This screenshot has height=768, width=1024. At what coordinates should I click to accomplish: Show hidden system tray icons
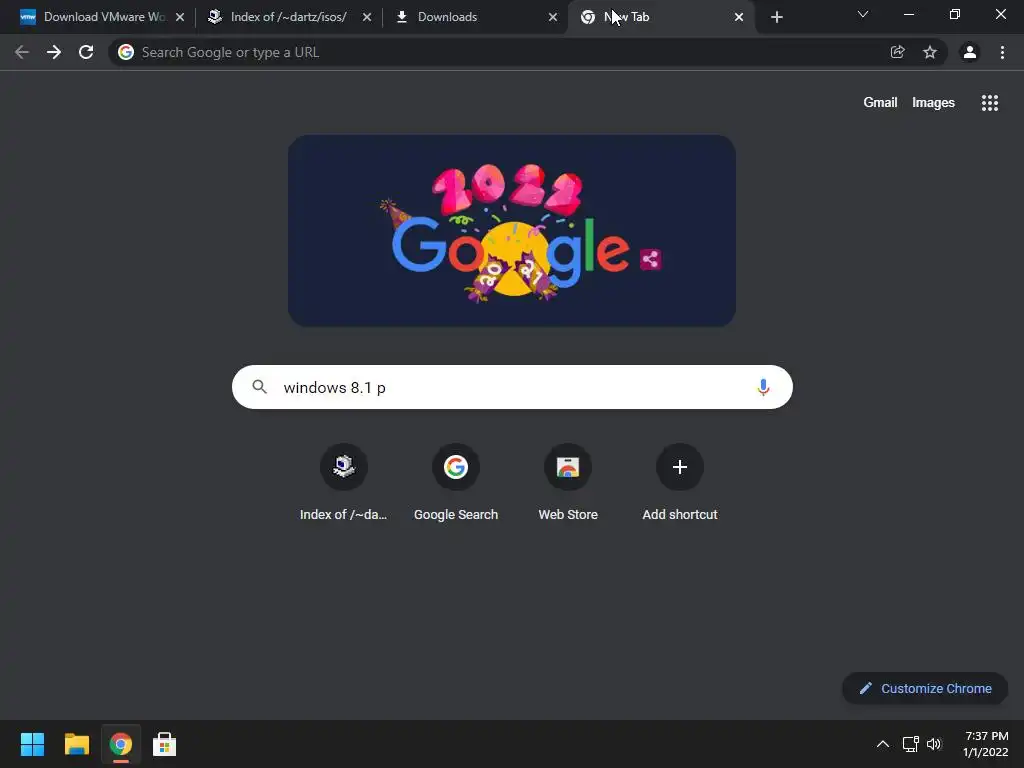click(x=882, y=744)
